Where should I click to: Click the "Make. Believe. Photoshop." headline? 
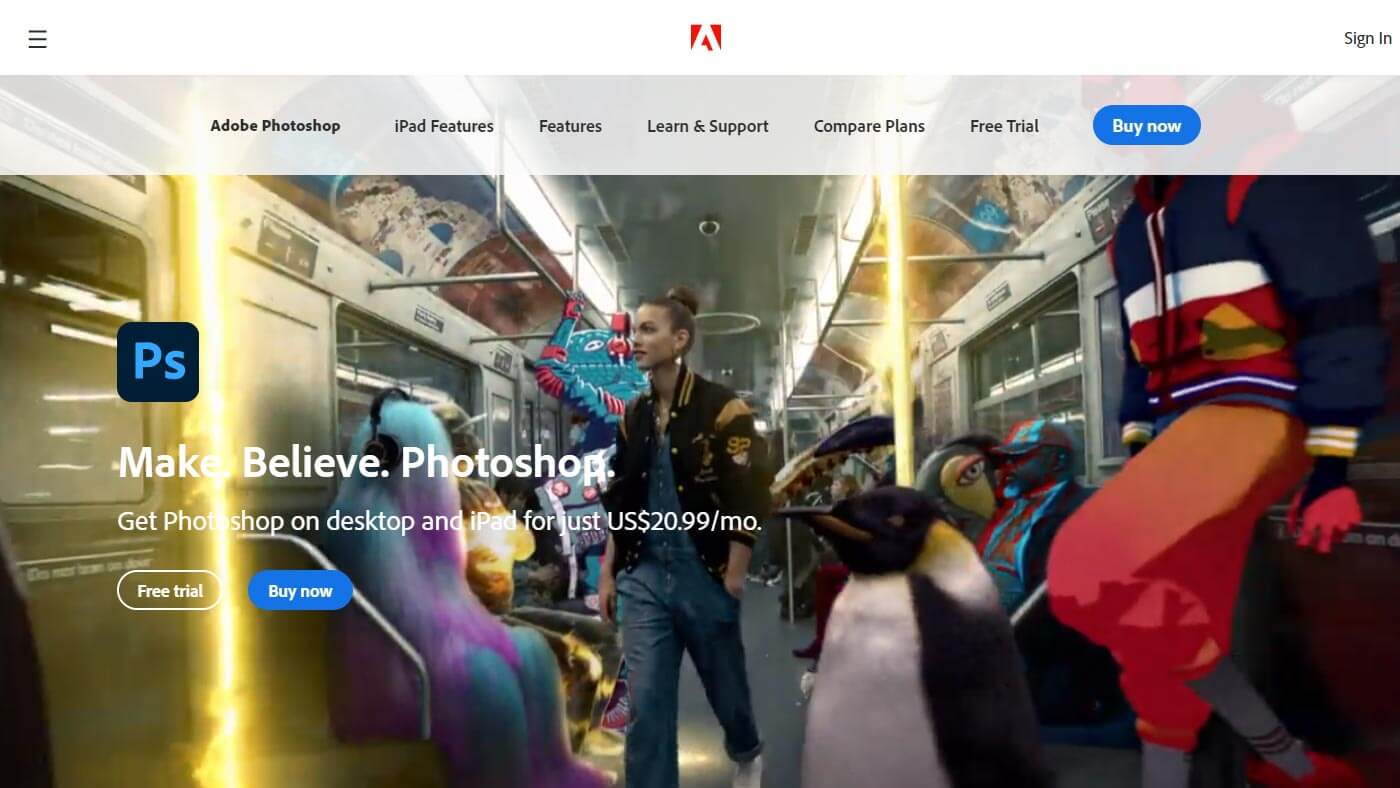point(366,463)
